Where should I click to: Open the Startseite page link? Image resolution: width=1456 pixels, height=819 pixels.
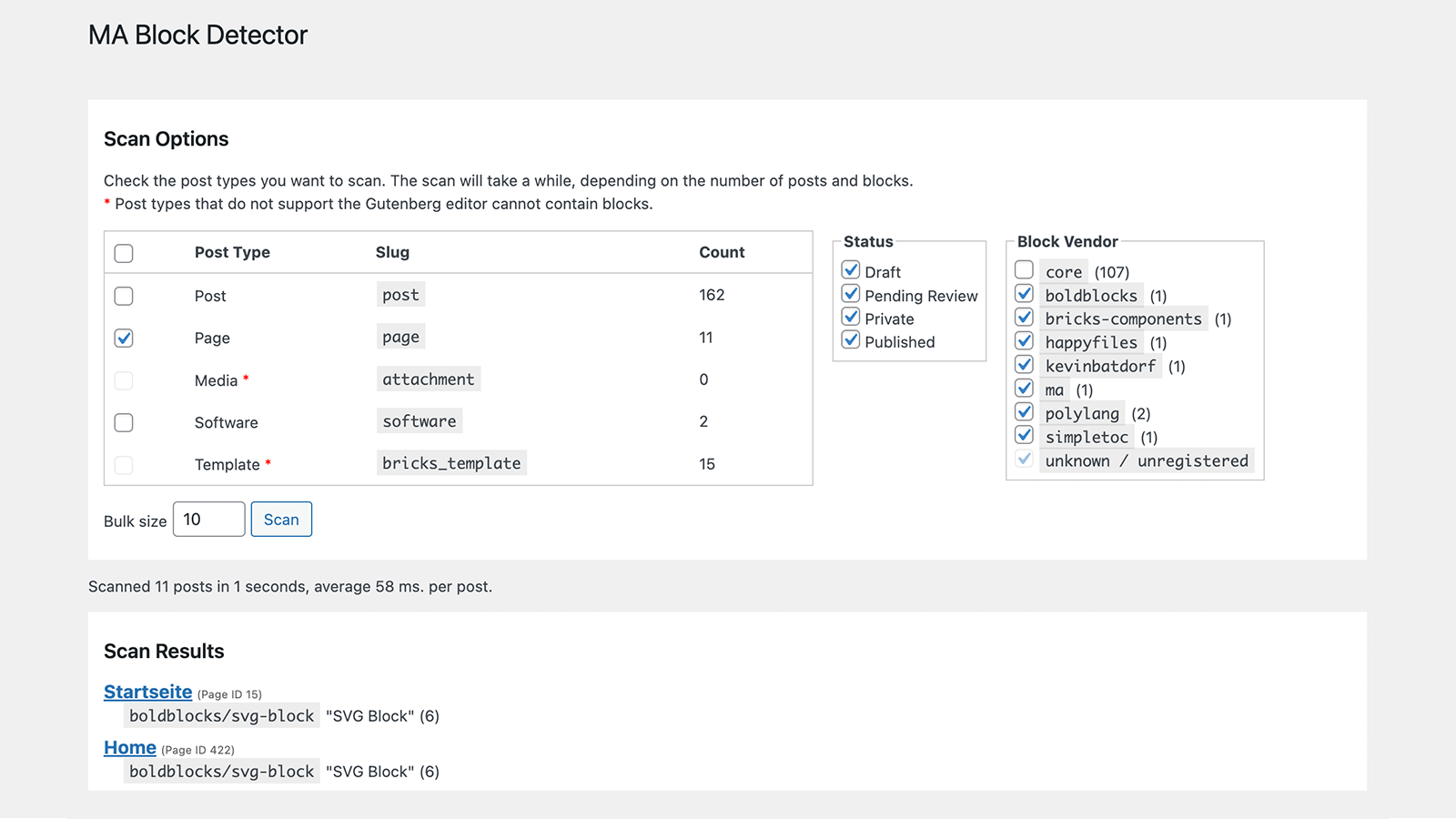148,693
